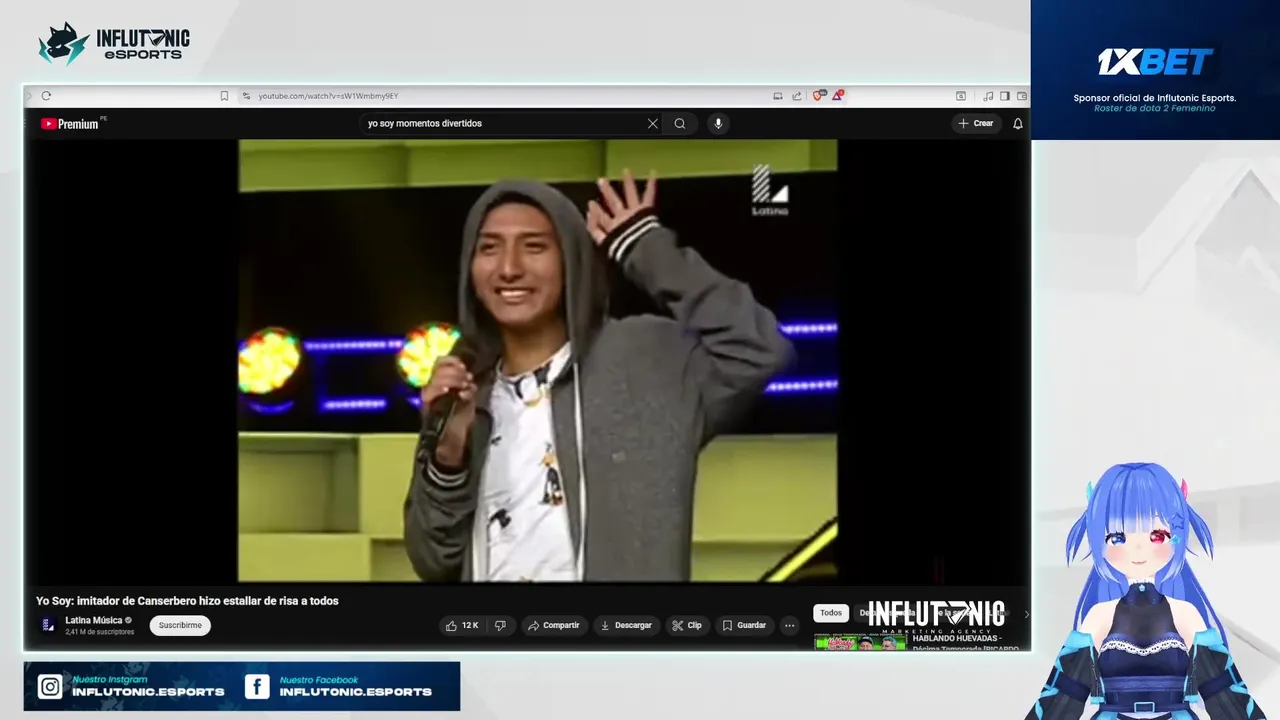Open the Crear menu
Screen dimensions: 1280x720
pos(976,124)
